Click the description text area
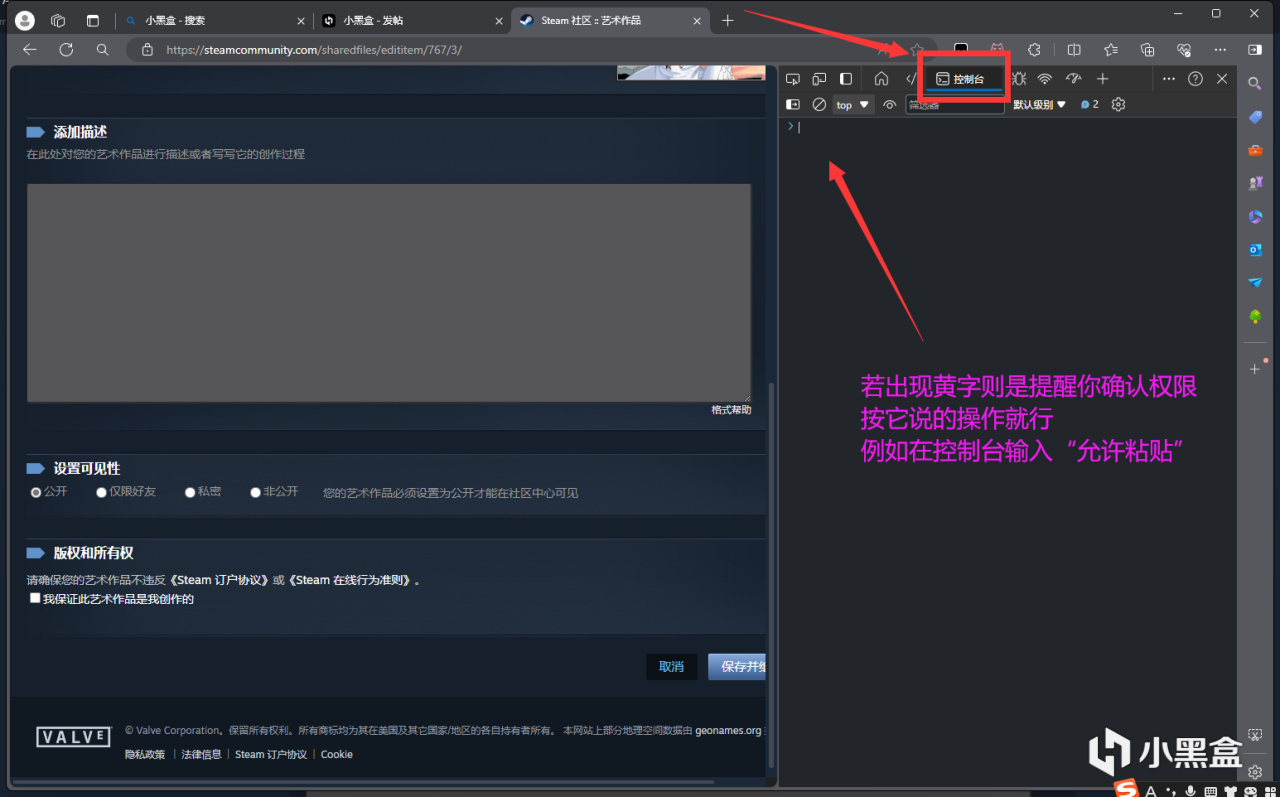 pos(389,293)
